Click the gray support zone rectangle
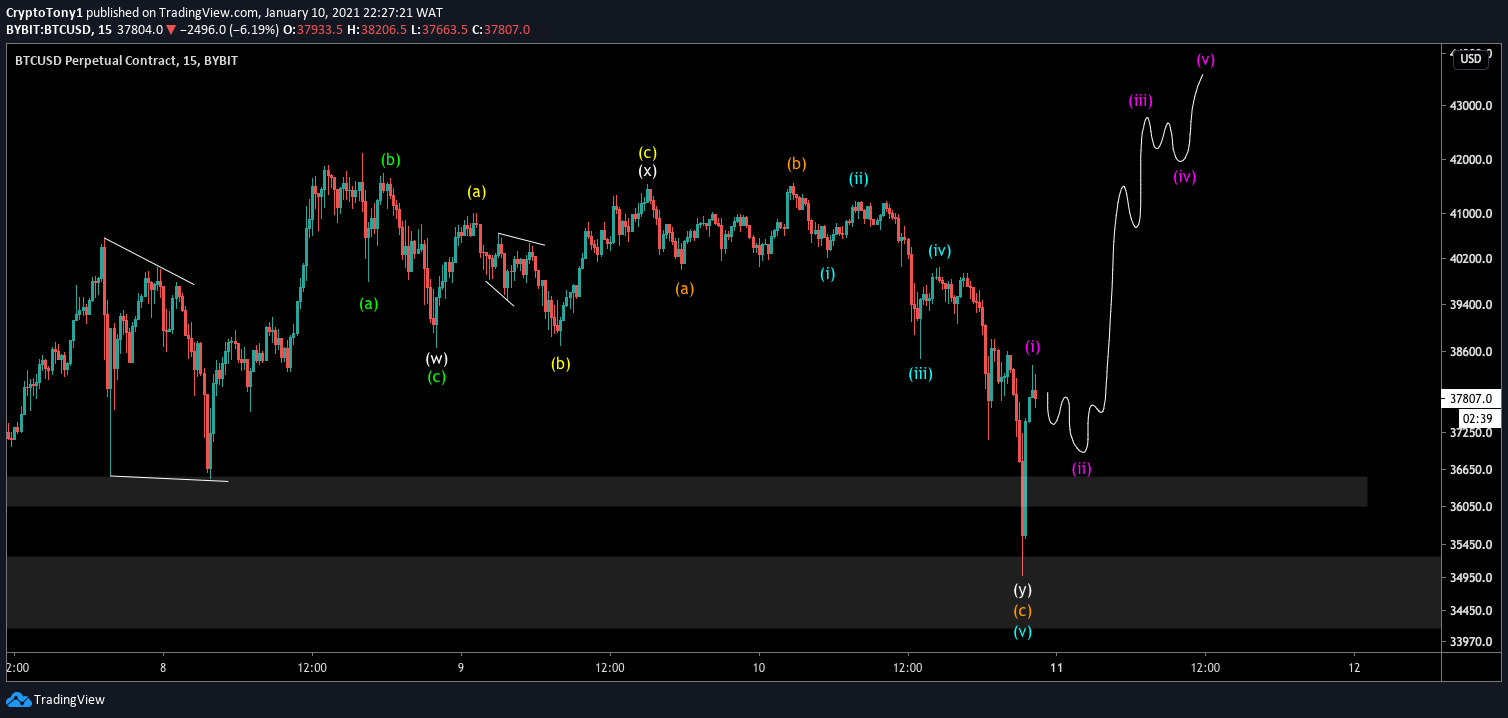Image resolution: width=1508 pixels, height=718 pixels. pos(600,491)
